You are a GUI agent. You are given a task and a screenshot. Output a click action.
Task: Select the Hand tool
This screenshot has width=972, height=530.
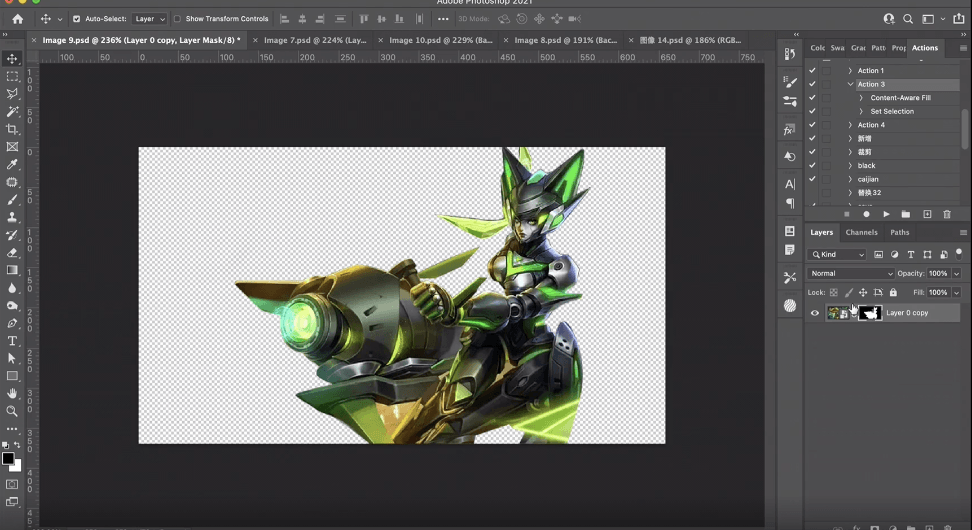[x=13, y=394]
